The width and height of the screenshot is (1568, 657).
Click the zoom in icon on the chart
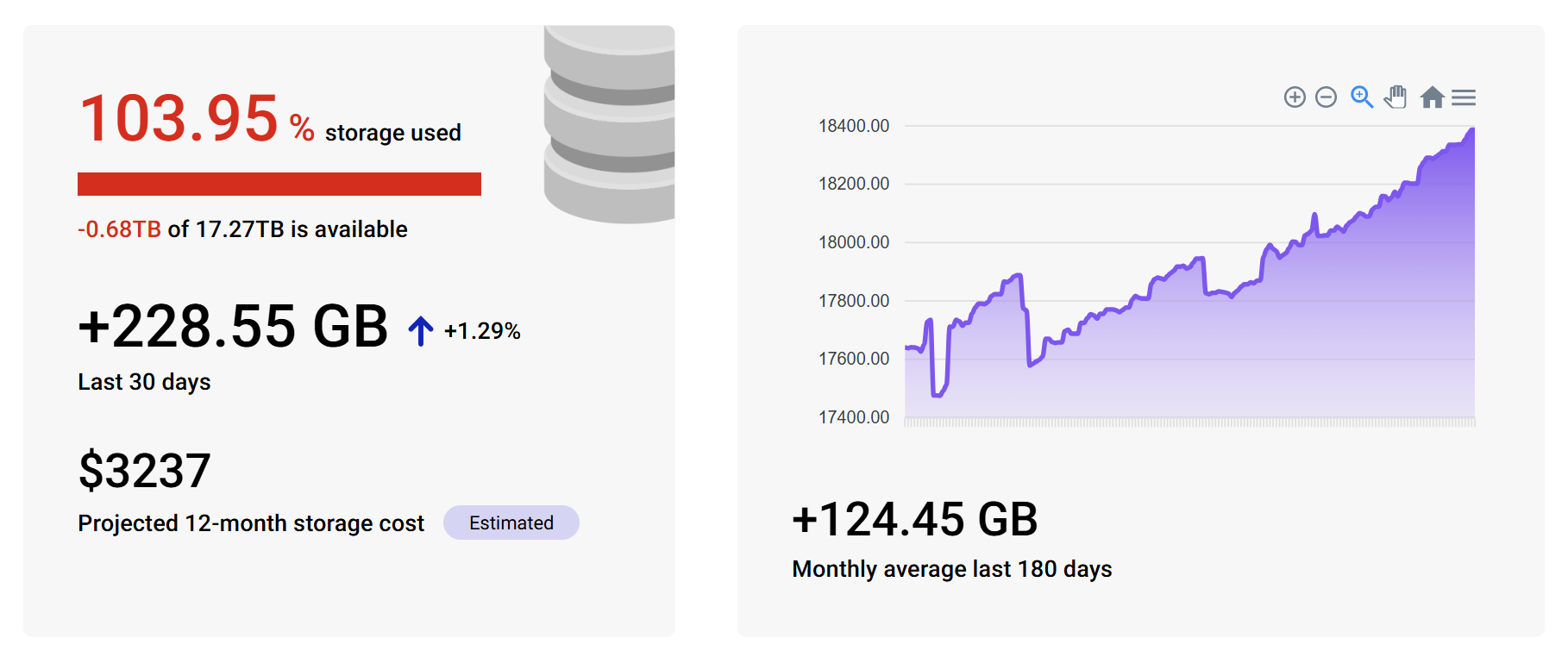(1295, 97)
